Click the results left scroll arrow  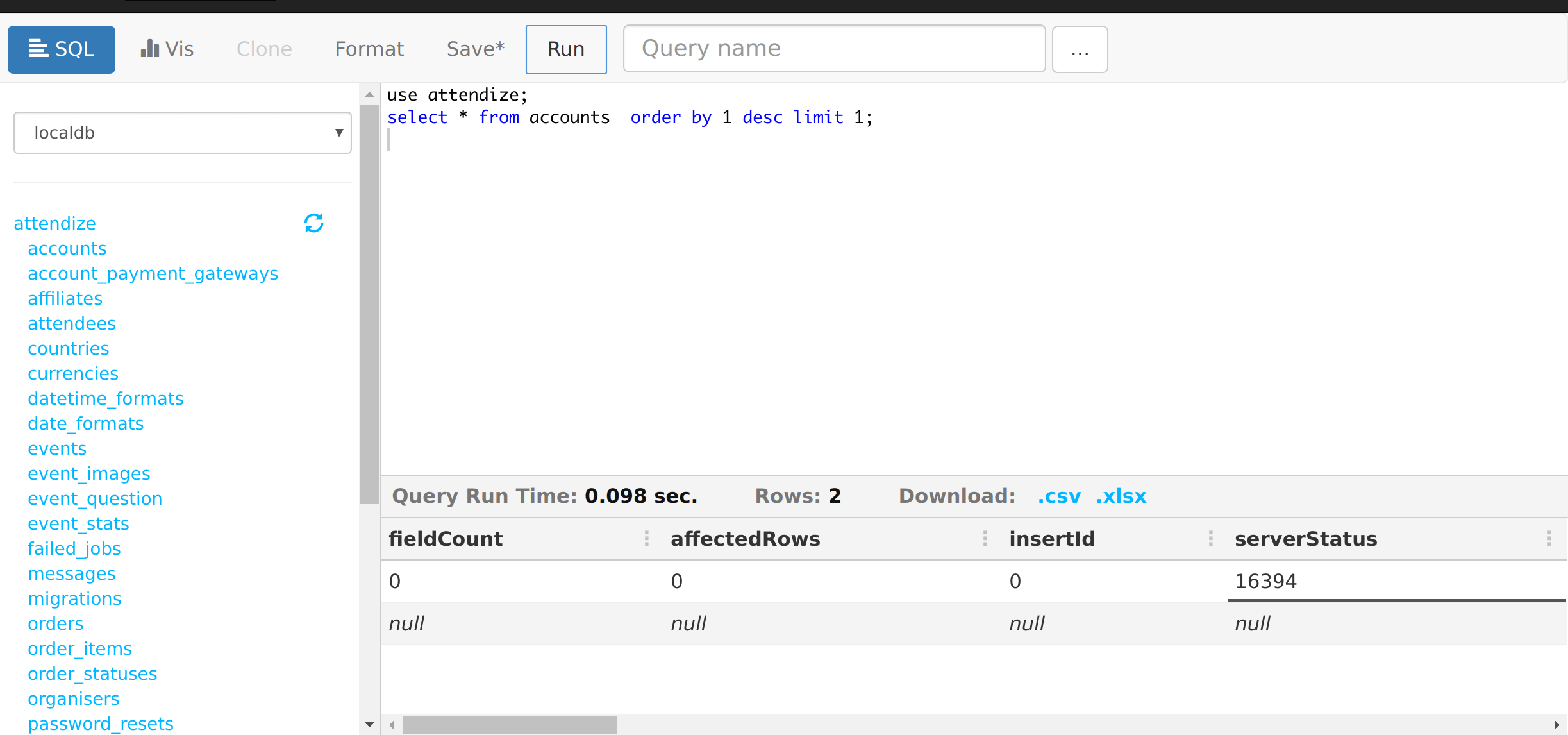click(x=392, y=725)
